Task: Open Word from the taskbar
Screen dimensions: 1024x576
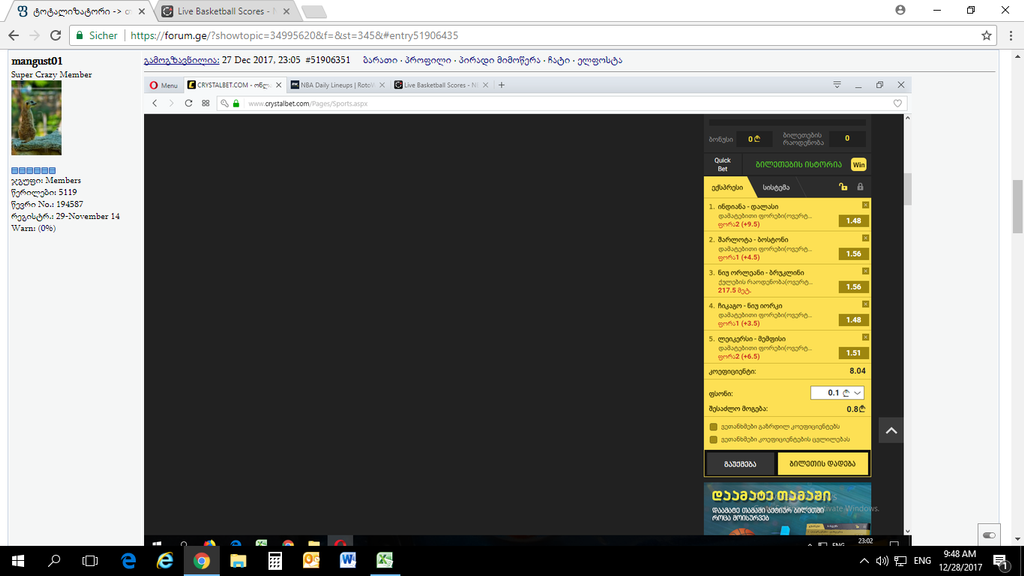Action: pos(348,560)
